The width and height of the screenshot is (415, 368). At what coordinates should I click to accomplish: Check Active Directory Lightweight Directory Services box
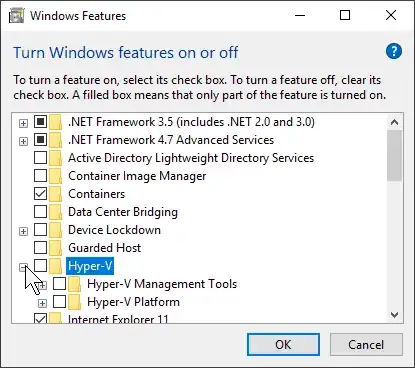click(x=40, y=158)
